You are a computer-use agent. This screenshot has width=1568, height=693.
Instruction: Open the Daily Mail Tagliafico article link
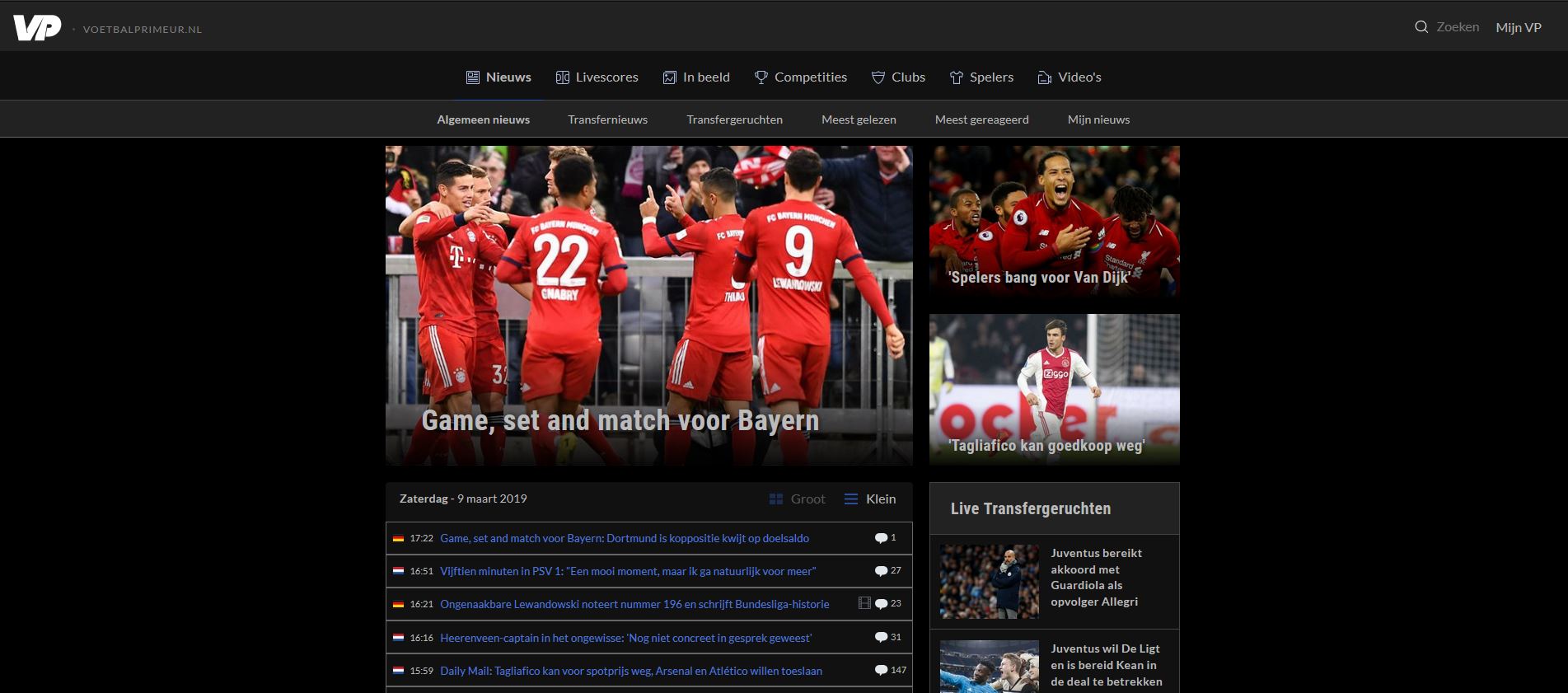point(631,671)
